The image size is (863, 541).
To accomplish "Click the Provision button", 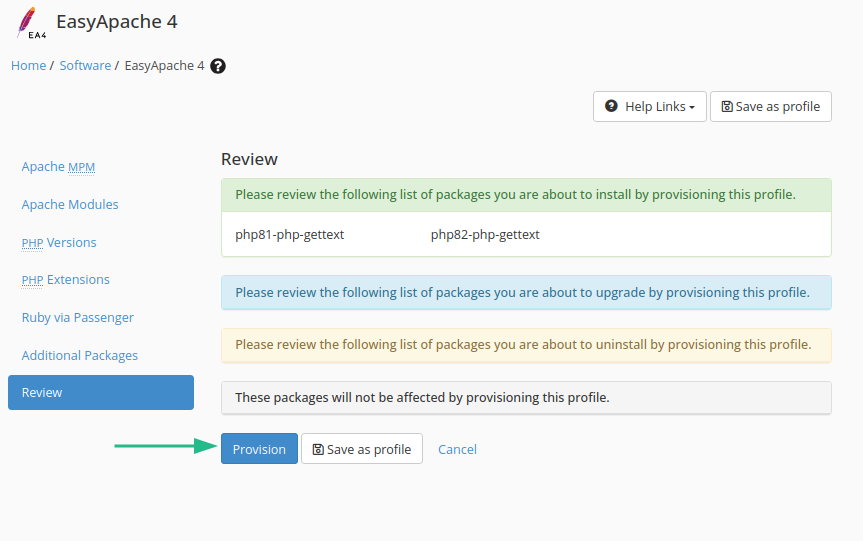I will click(259, 450).
